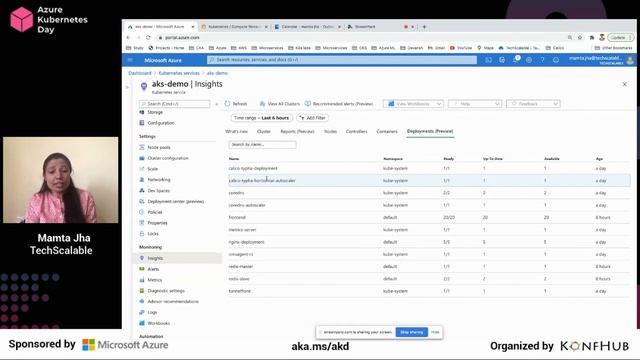
Task: Open the Directory and subscription filter icon
Action: (x=502, y=60)
